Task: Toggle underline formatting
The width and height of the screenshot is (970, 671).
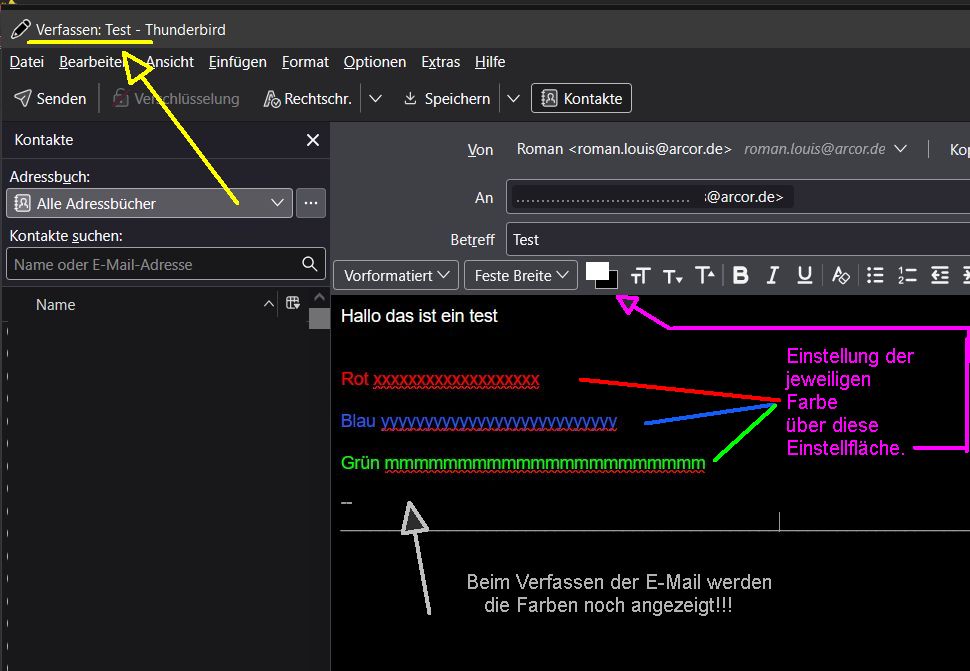Action: click(804, 276)
